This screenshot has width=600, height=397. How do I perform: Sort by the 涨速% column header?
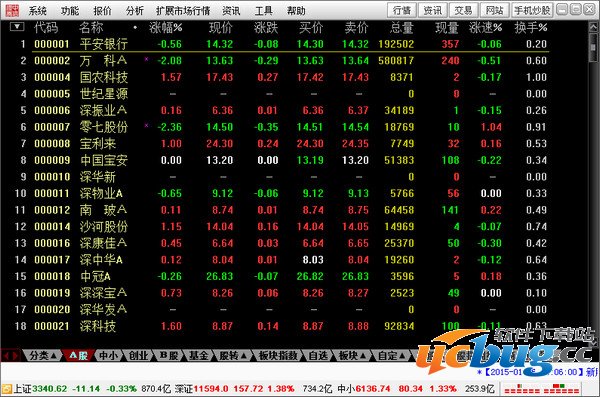486,28
